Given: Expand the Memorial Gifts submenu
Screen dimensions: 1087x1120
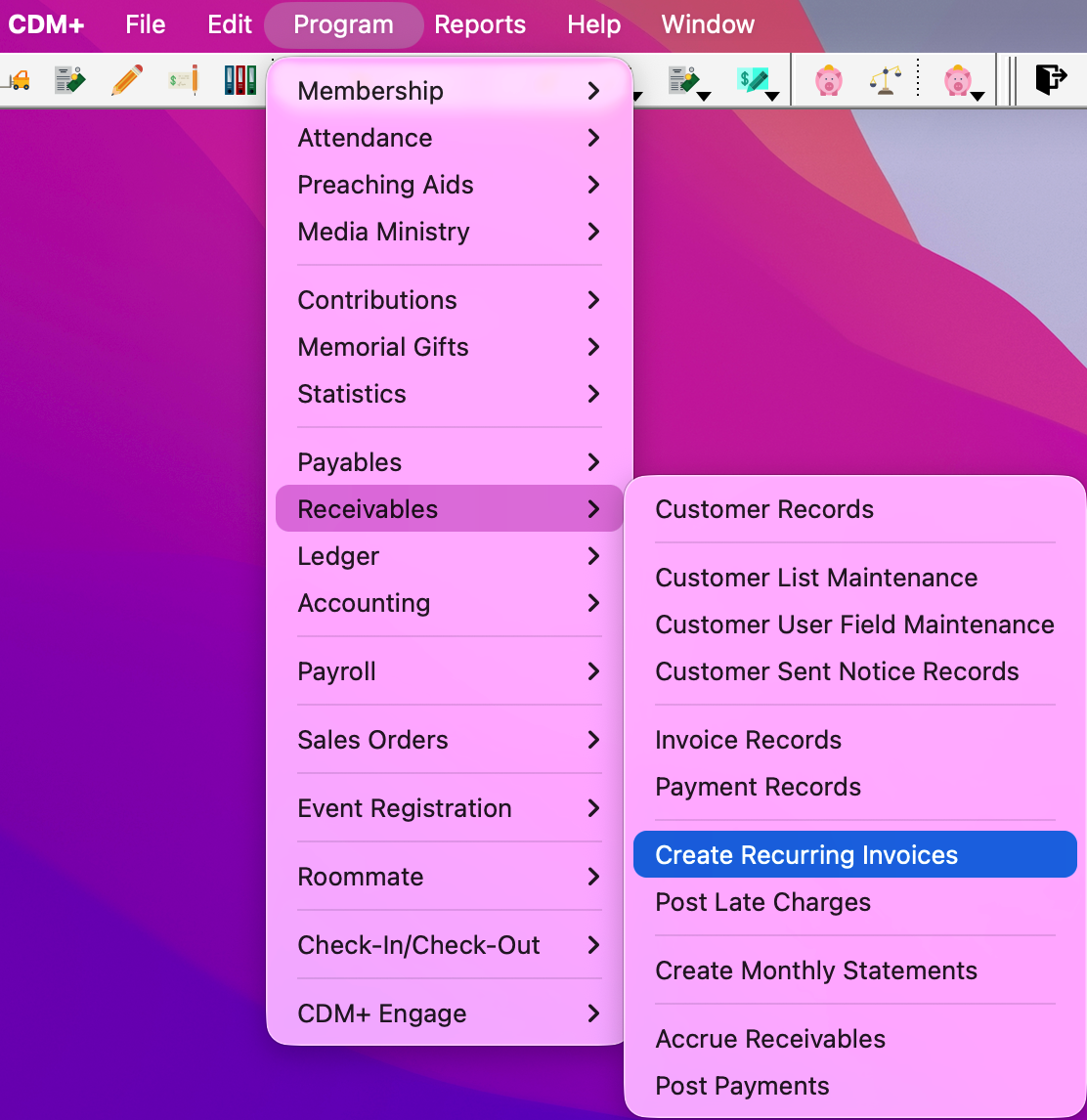Looking at the screenshot, I should click(x=449, y=347).
